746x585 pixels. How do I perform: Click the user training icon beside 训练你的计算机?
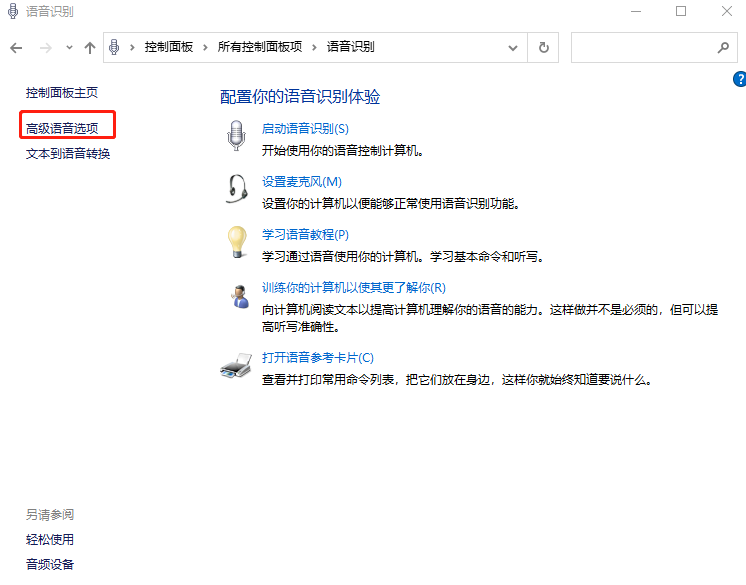tap(238, 296)
